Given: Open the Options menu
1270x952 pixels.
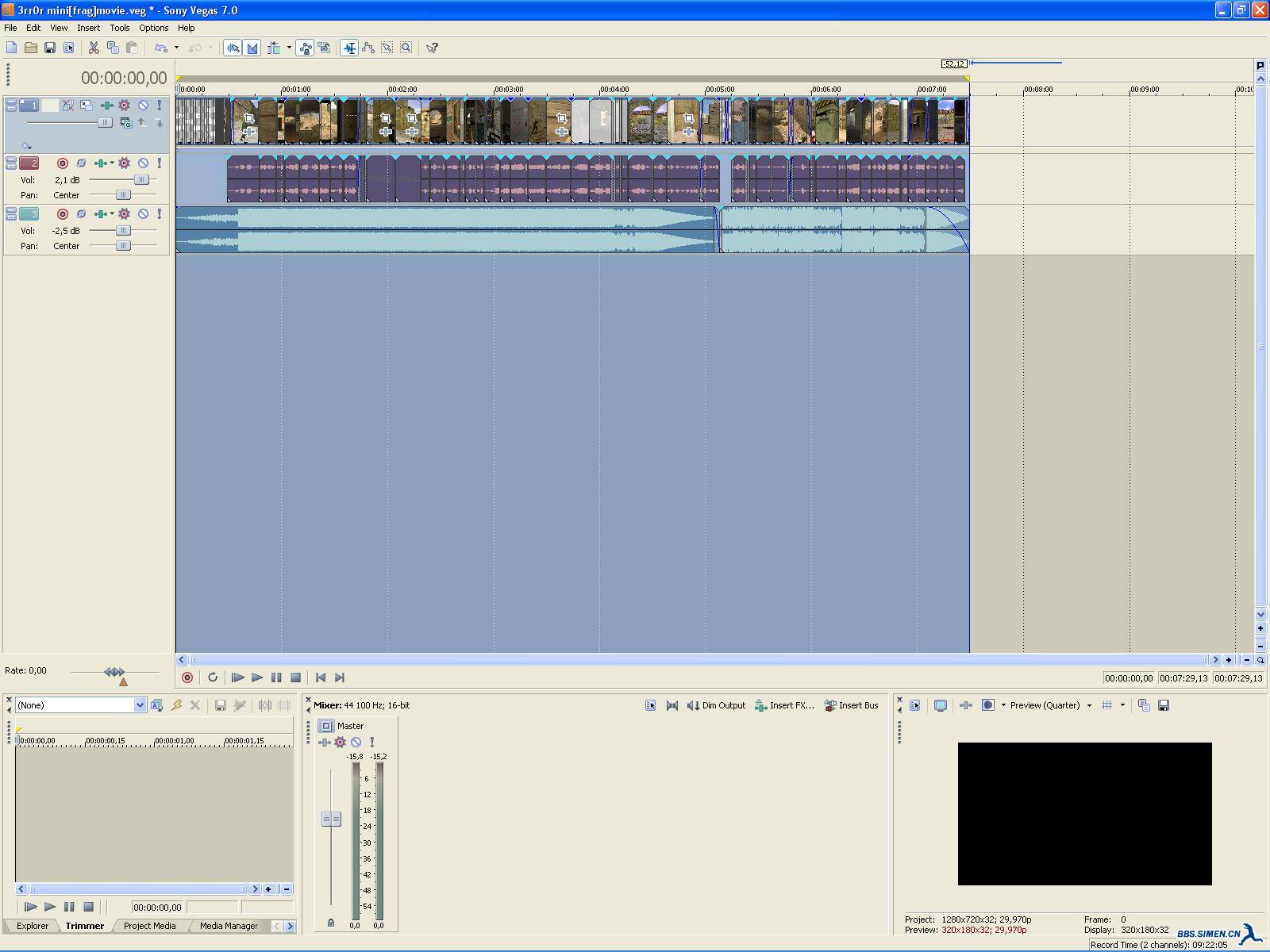Looking at the screenshot, I should (x=154, y=28).
